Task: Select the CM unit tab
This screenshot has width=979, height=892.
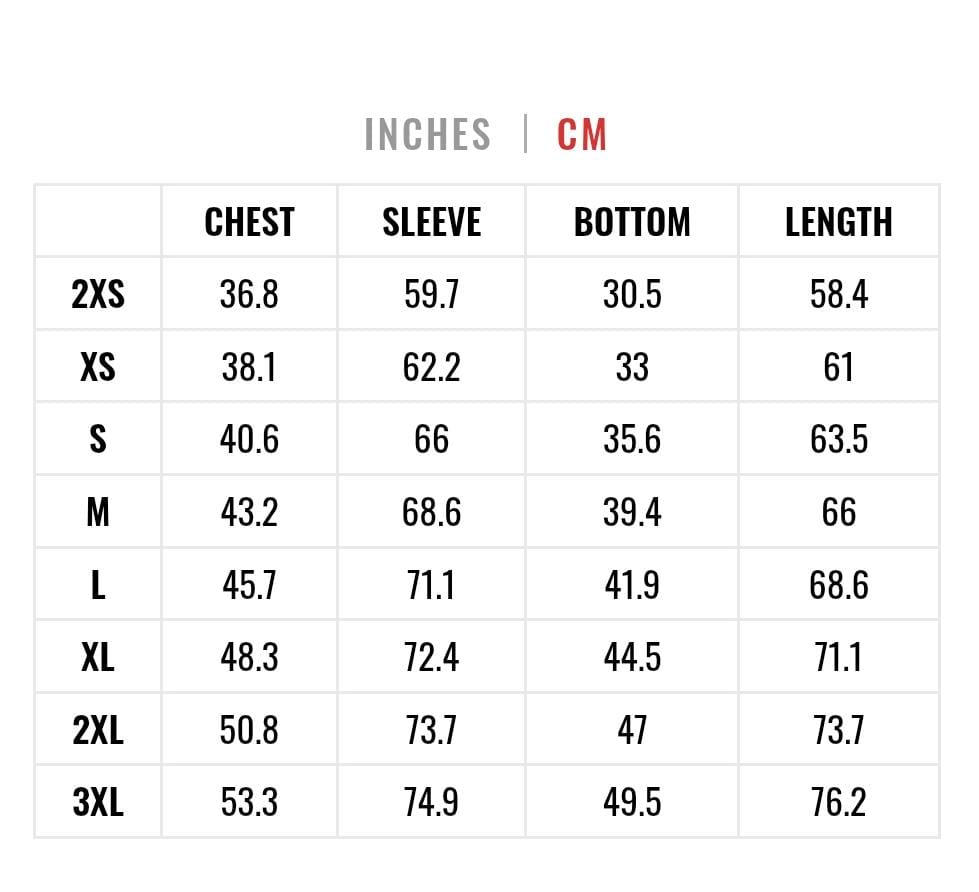Action: 582,134
